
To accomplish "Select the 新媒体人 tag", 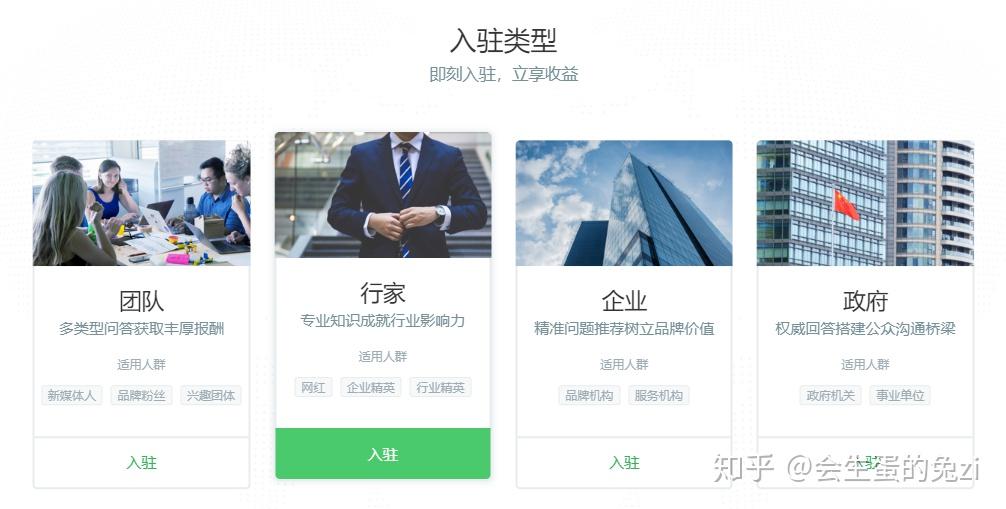I will 72,395.
